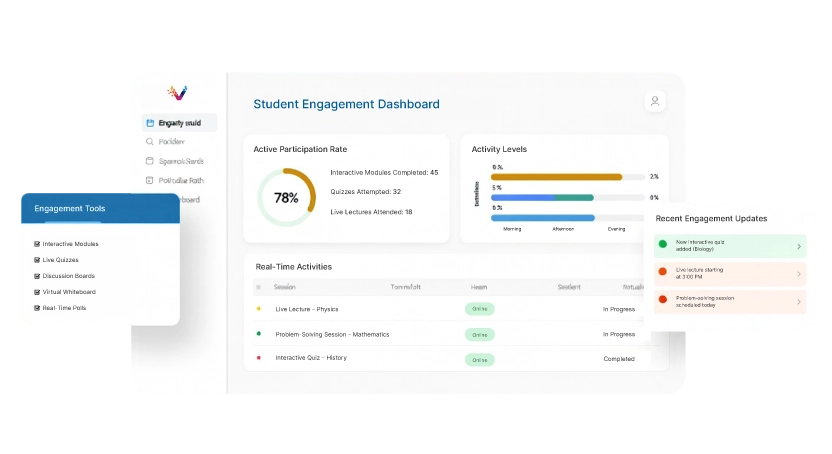Open the user profile icon

click(655, 101)
